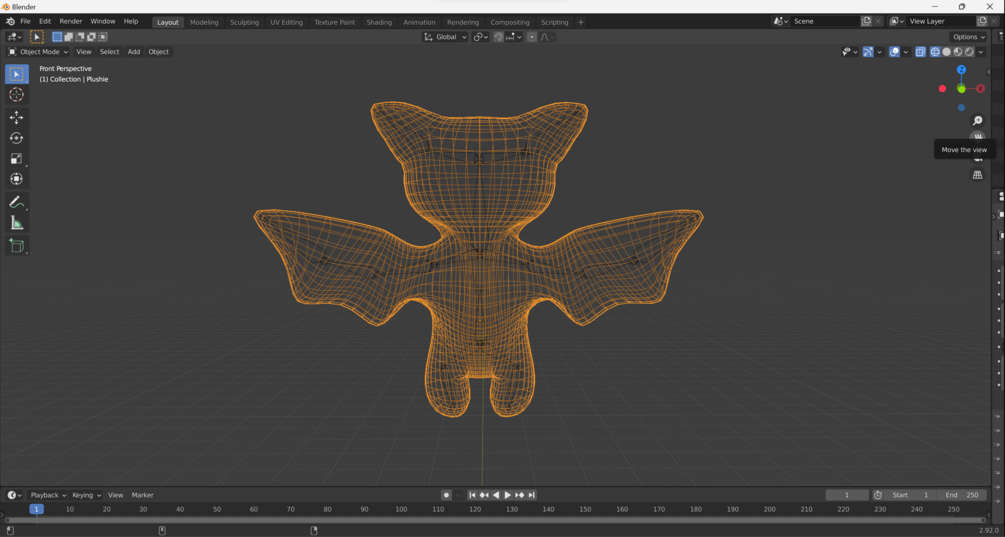1005x537 pixels.
Task: Set selection mode to subtract
Action: pos(80,37)
